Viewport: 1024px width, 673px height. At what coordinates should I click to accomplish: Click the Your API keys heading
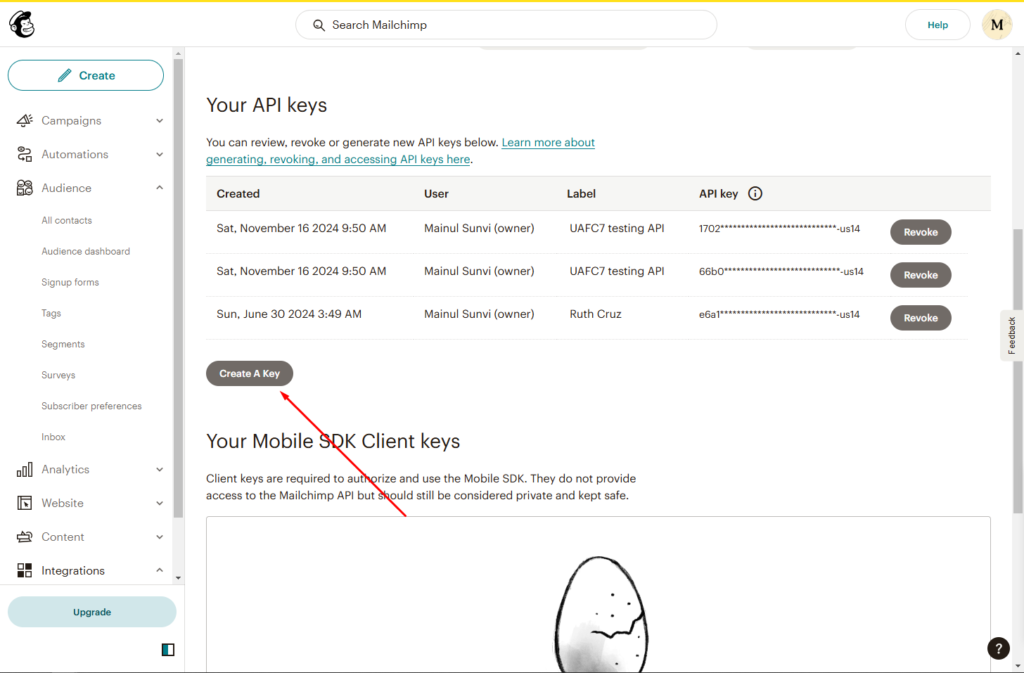pyautogui.click(x=266, y=105)
